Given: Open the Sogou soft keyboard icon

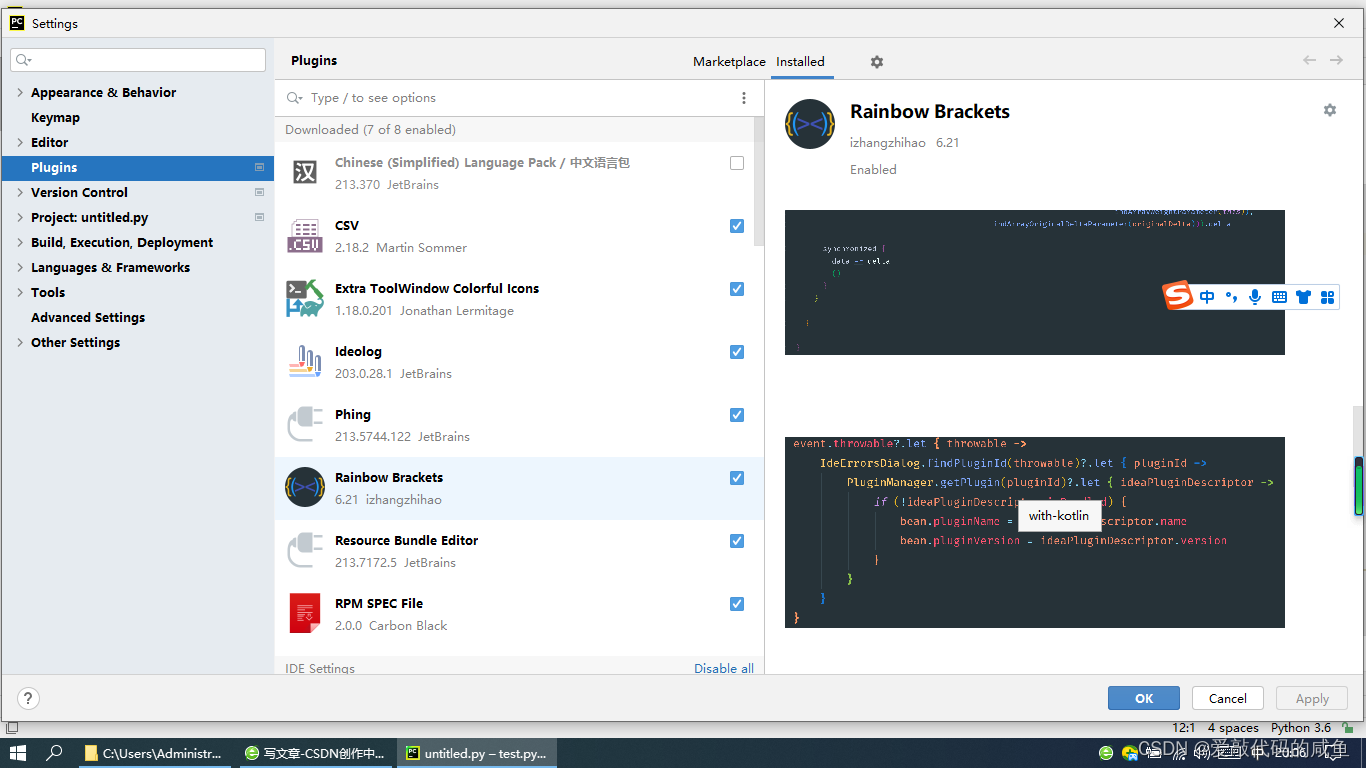Looking at the screenshot, I should (1279, 297).
